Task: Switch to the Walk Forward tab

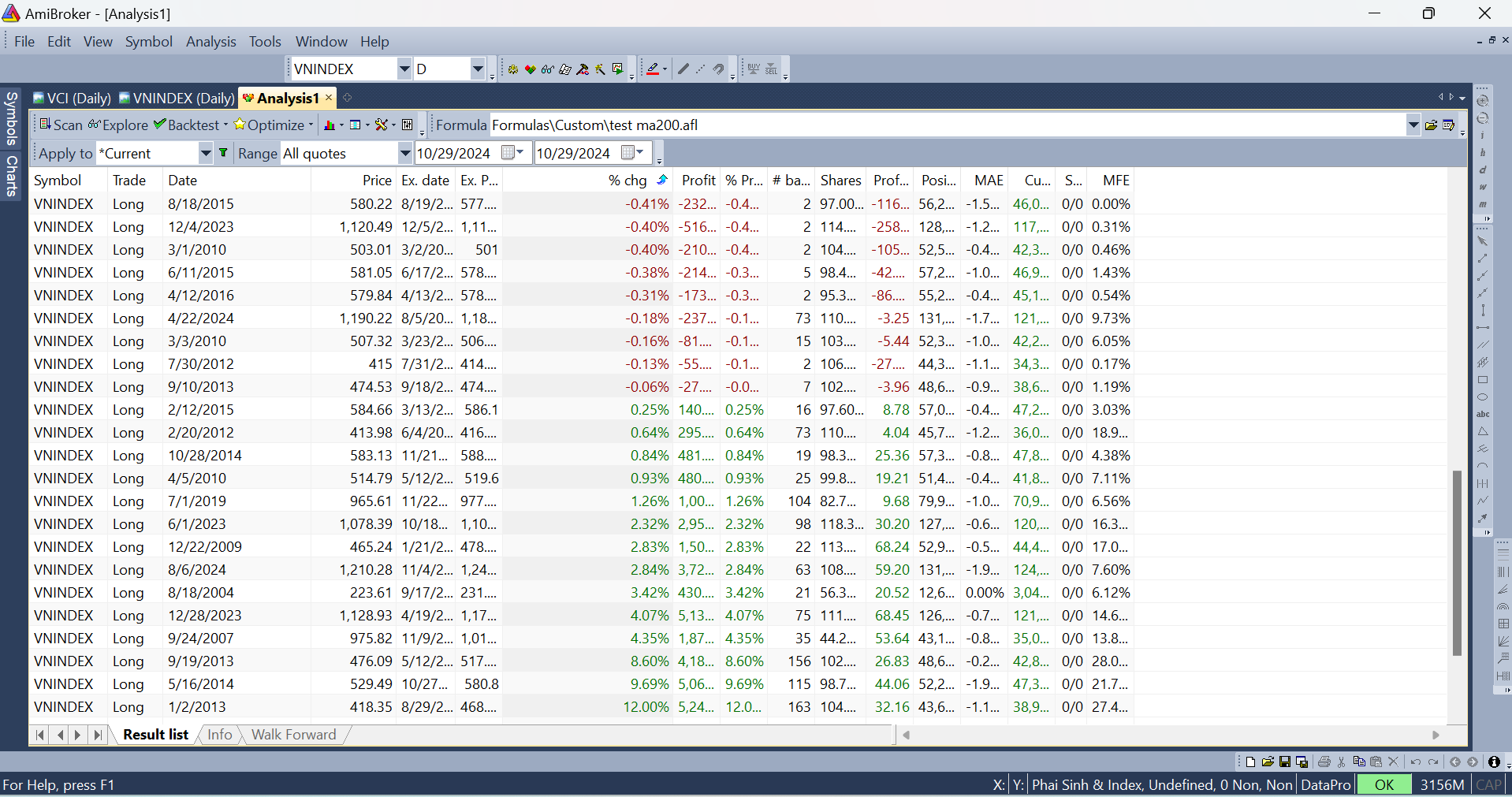Action: click(293, 735)
